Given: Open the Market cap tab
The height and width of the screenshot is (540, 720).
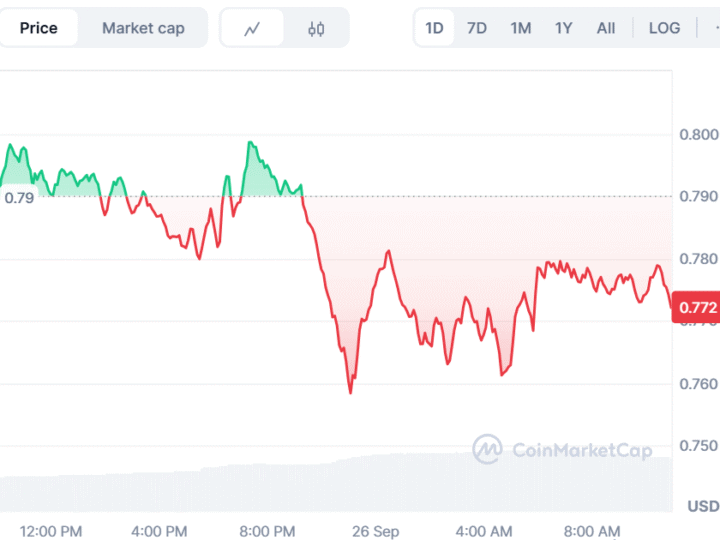Looking at the screenshot, I should click(143, 28).
